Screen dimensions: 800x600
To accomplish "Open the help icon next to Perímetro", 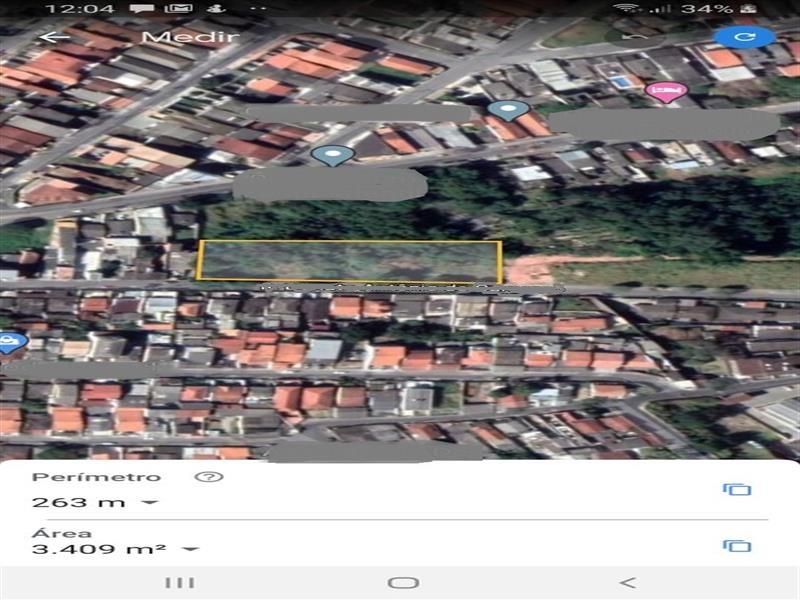I will tap(208, 477).
